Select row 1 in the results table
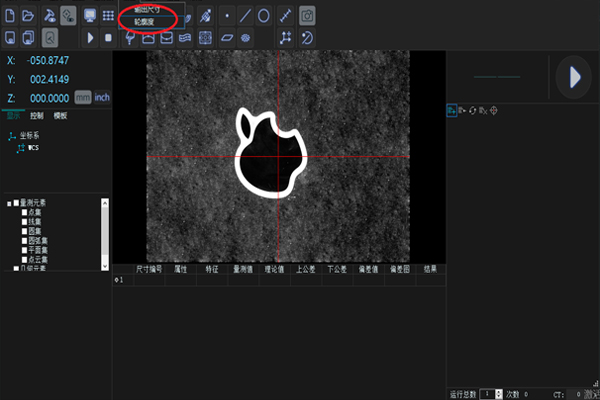The image size is (600, 400). (279, 280)
